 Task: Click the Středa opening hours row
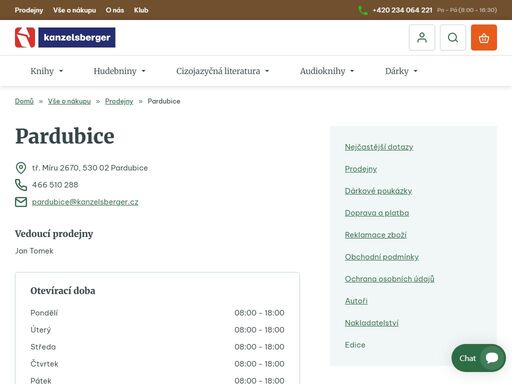(157, 347)
